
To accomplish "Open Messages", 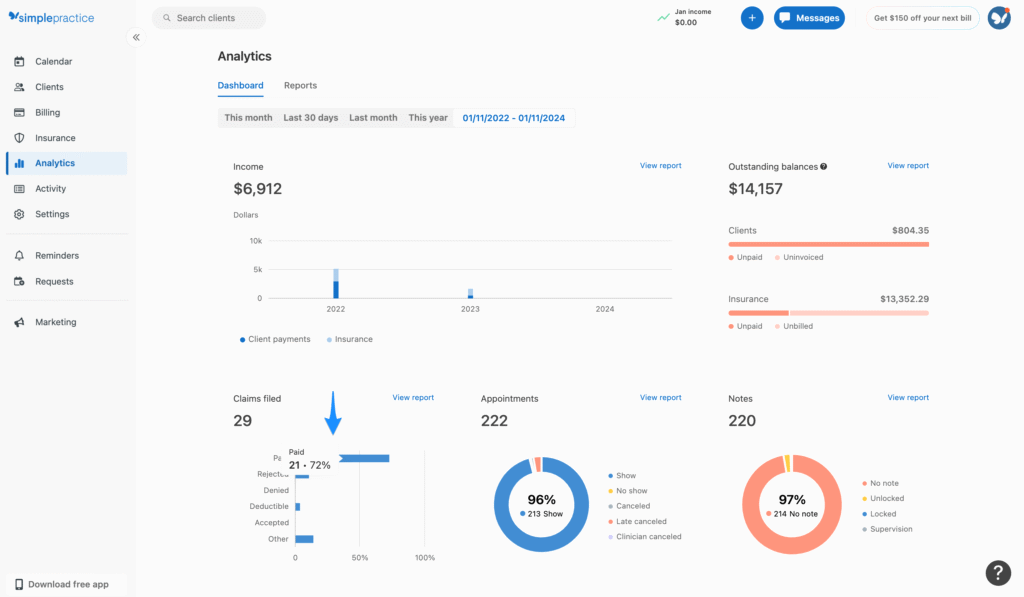I will click(809, 17).
